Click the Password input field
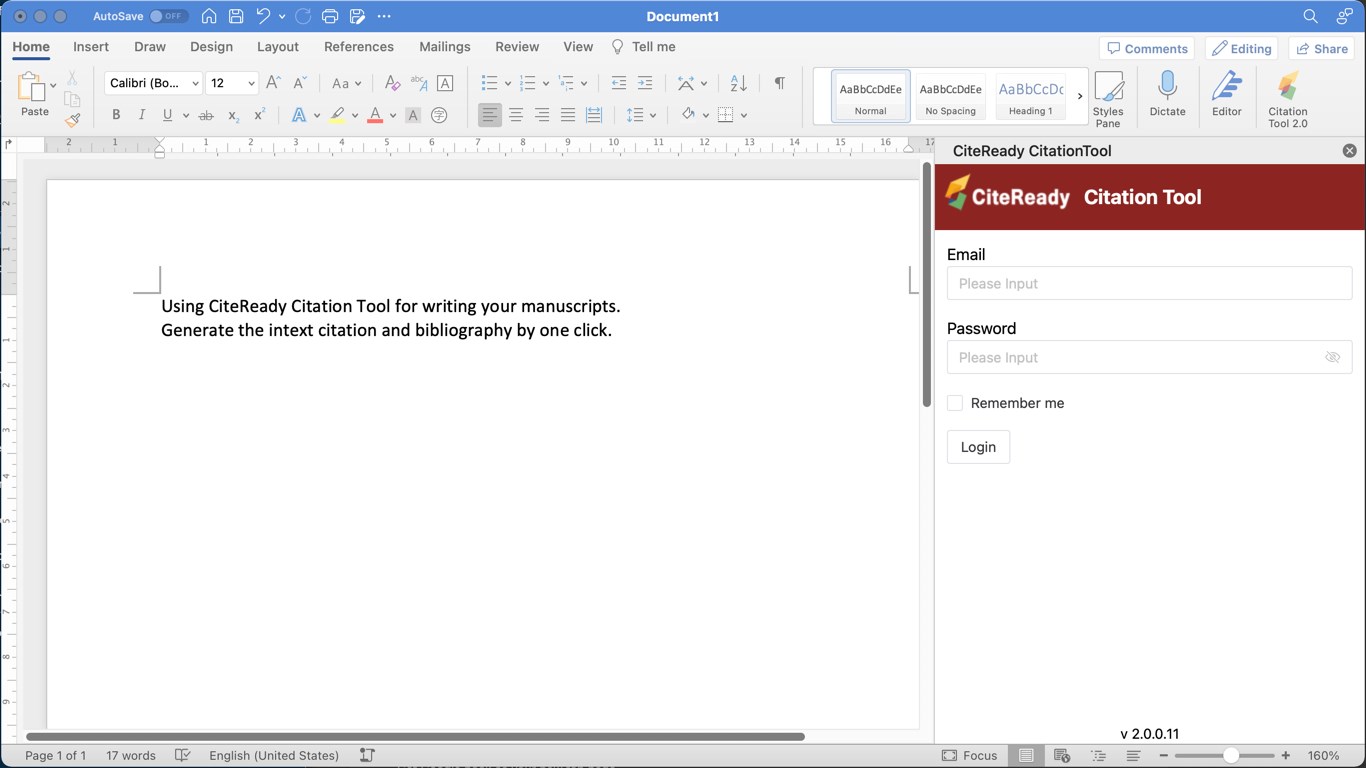The width and height of the screenshot is (1366, 768). click(x=1149, y=357)
